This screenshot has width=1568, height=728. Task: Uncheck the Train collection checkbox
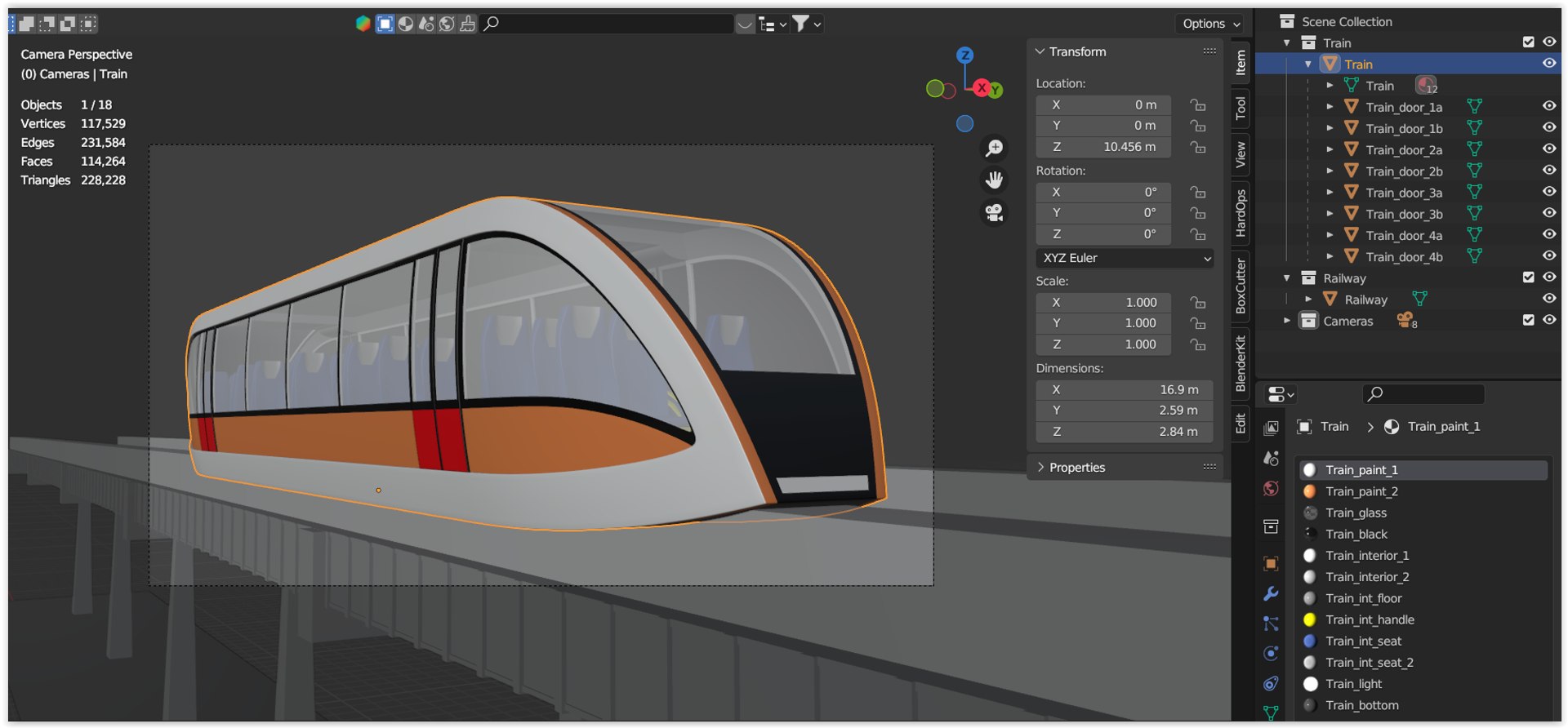(1528, 42)
